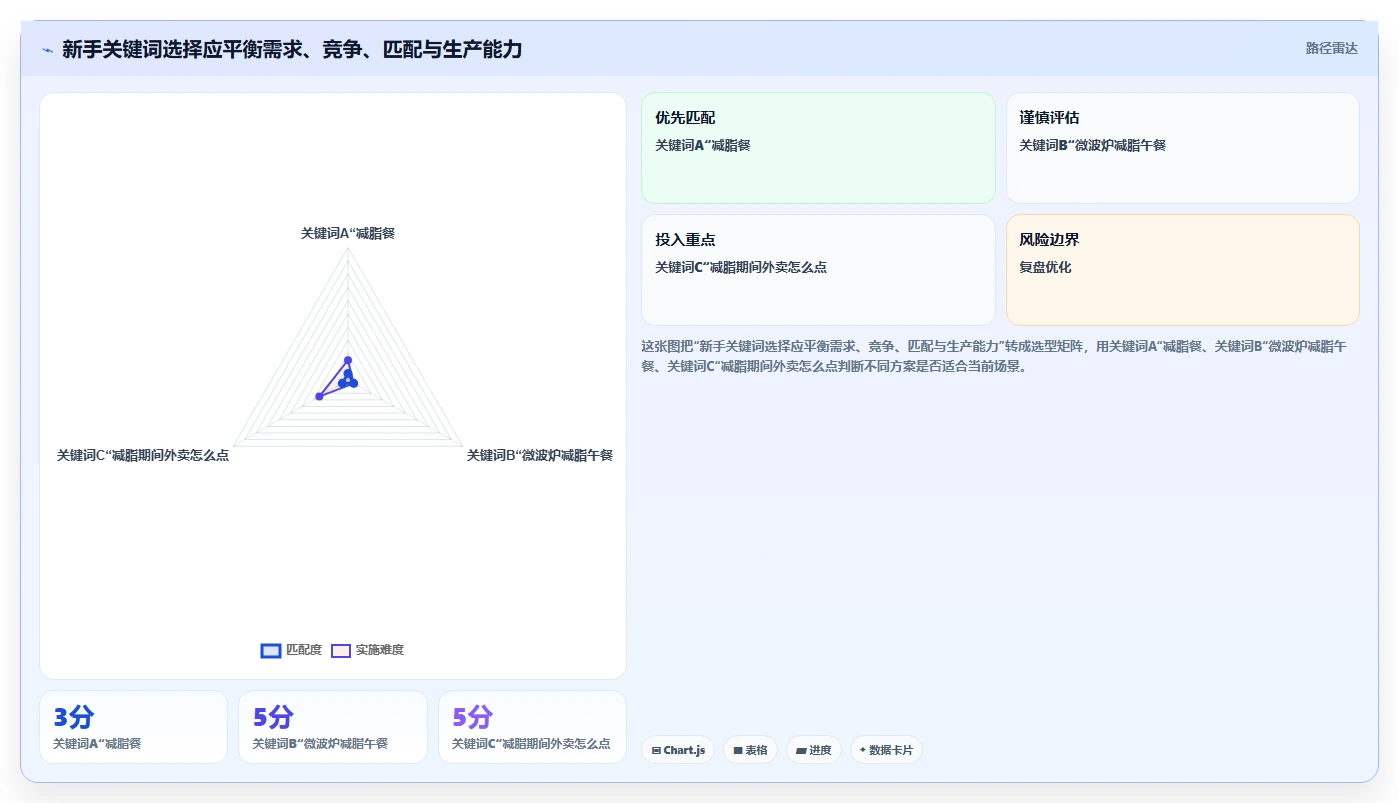Toggle the 实施难度 legend item
This screenshot has height=803, width=1399.
(367, 650)
